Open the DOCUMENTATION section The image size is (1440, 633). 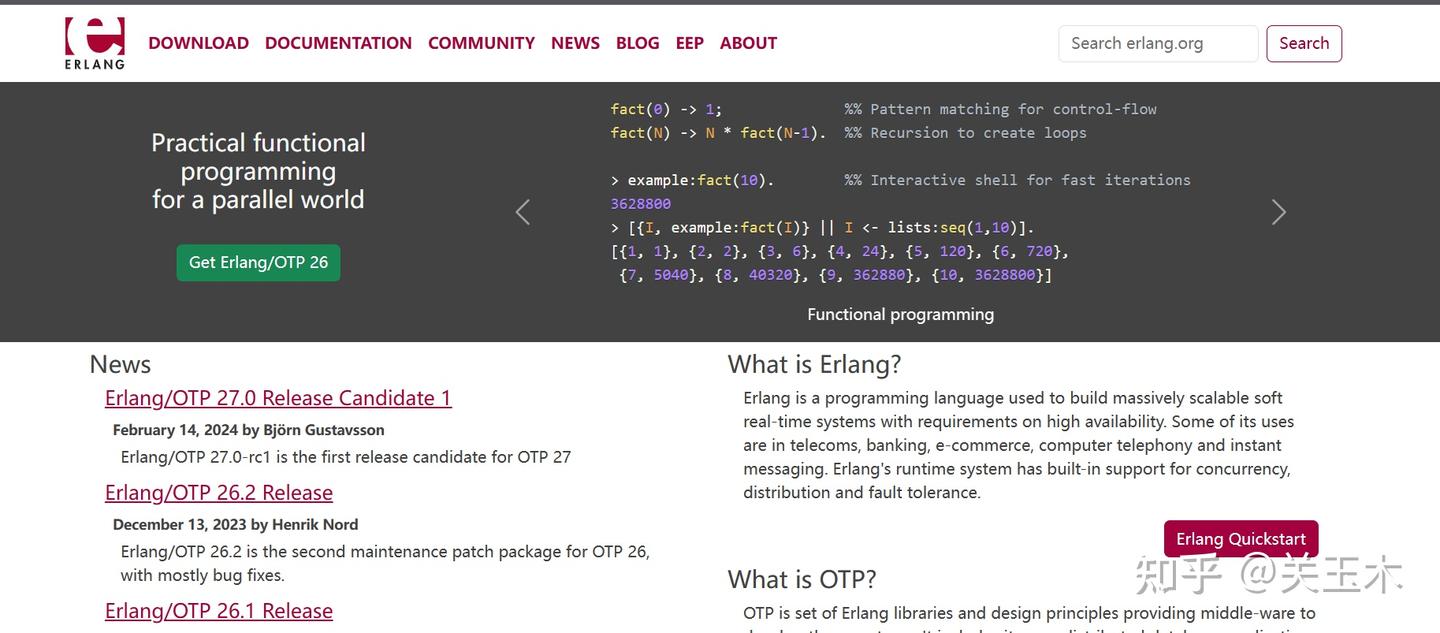[x=338, y=43]
